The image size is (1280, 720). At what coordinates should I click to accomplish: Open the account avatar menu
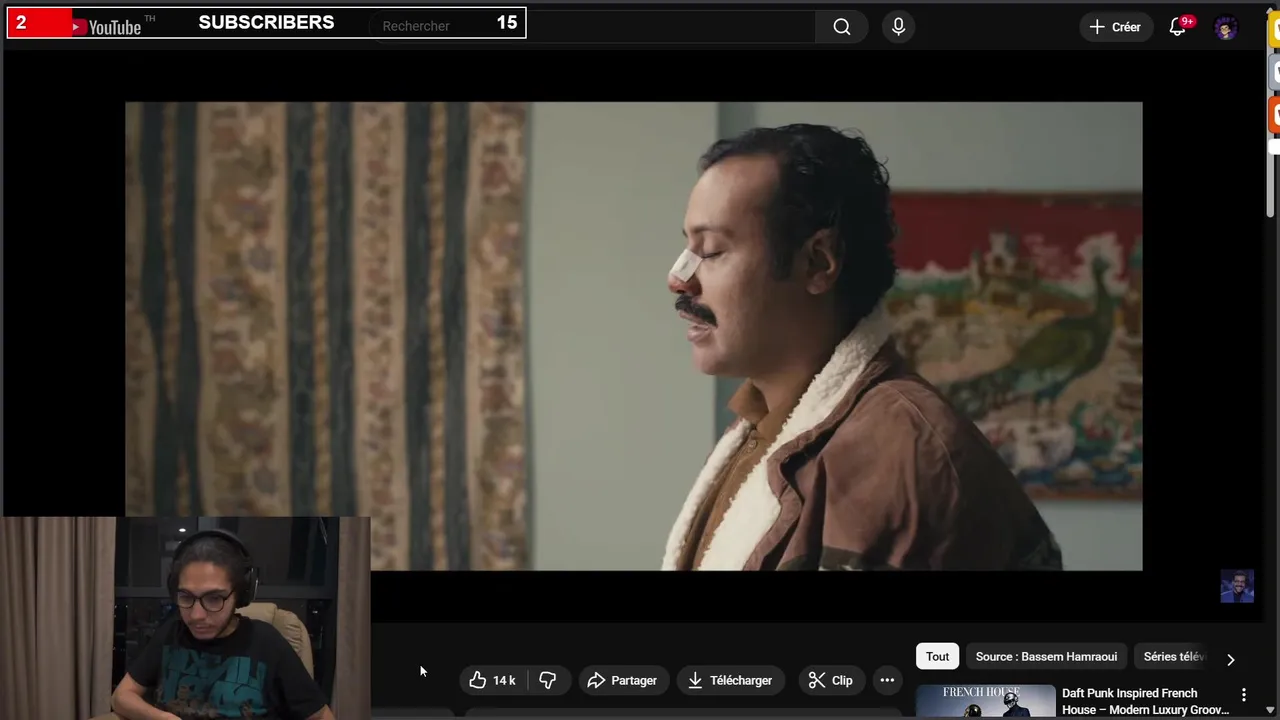point(1226,27)
